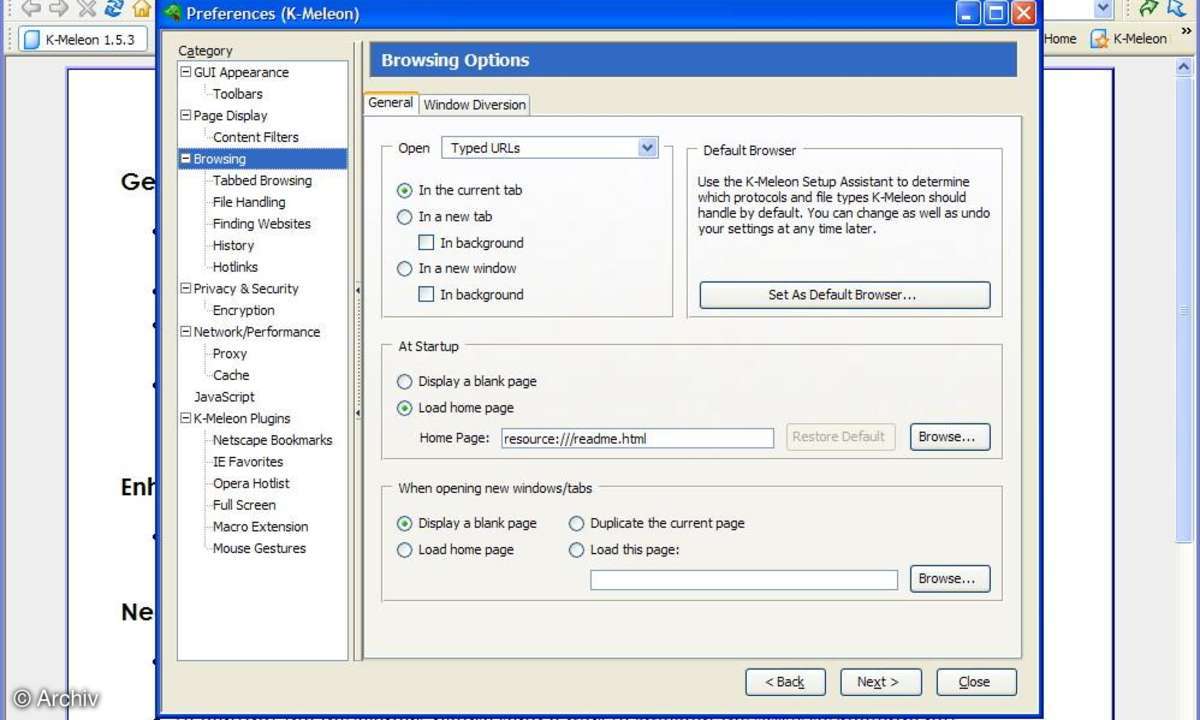Collapse the K-Meleon Plugins tree node

point(185,418)
